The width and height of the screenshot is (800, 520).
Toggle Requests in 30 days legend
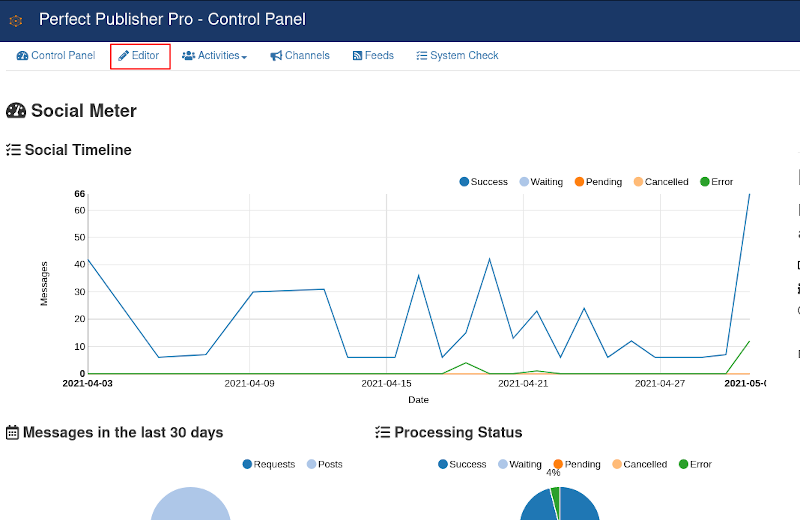269,464
